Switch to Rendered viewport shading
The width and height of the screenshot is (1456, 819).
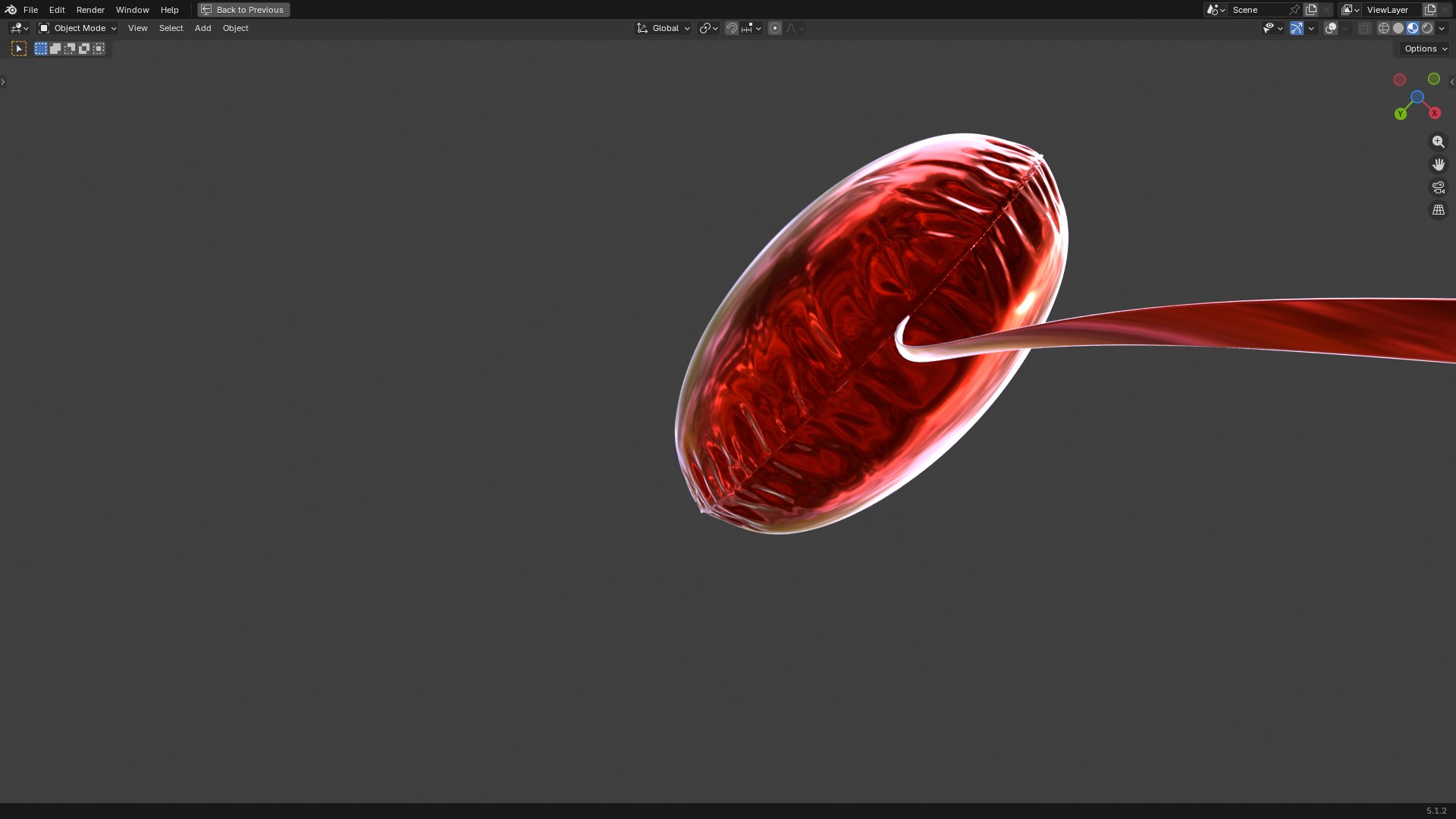[x=1427, y=28]
